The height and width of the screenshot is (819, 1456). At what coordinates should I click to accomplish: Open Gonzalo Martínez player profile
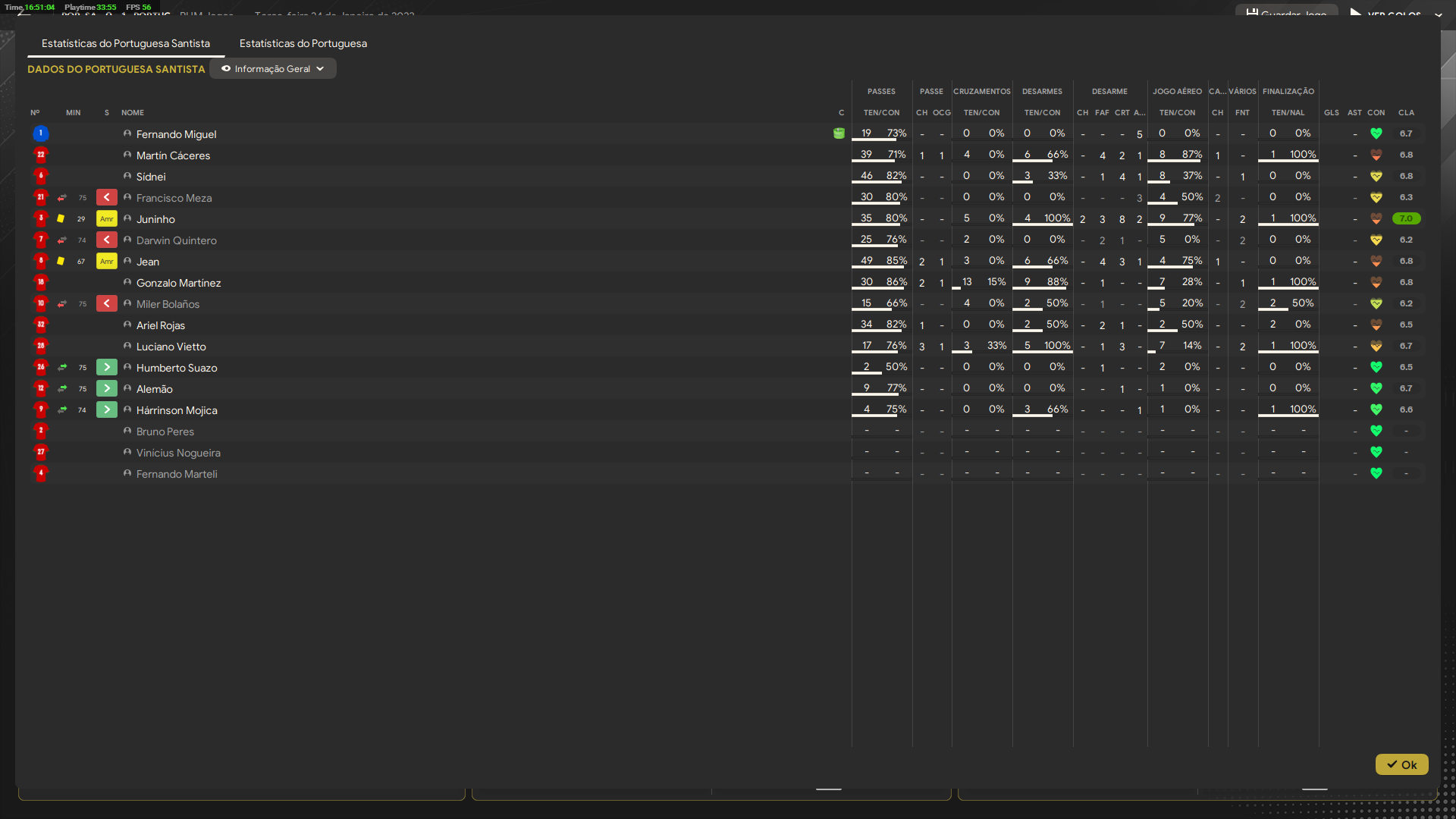pos(178,283)
